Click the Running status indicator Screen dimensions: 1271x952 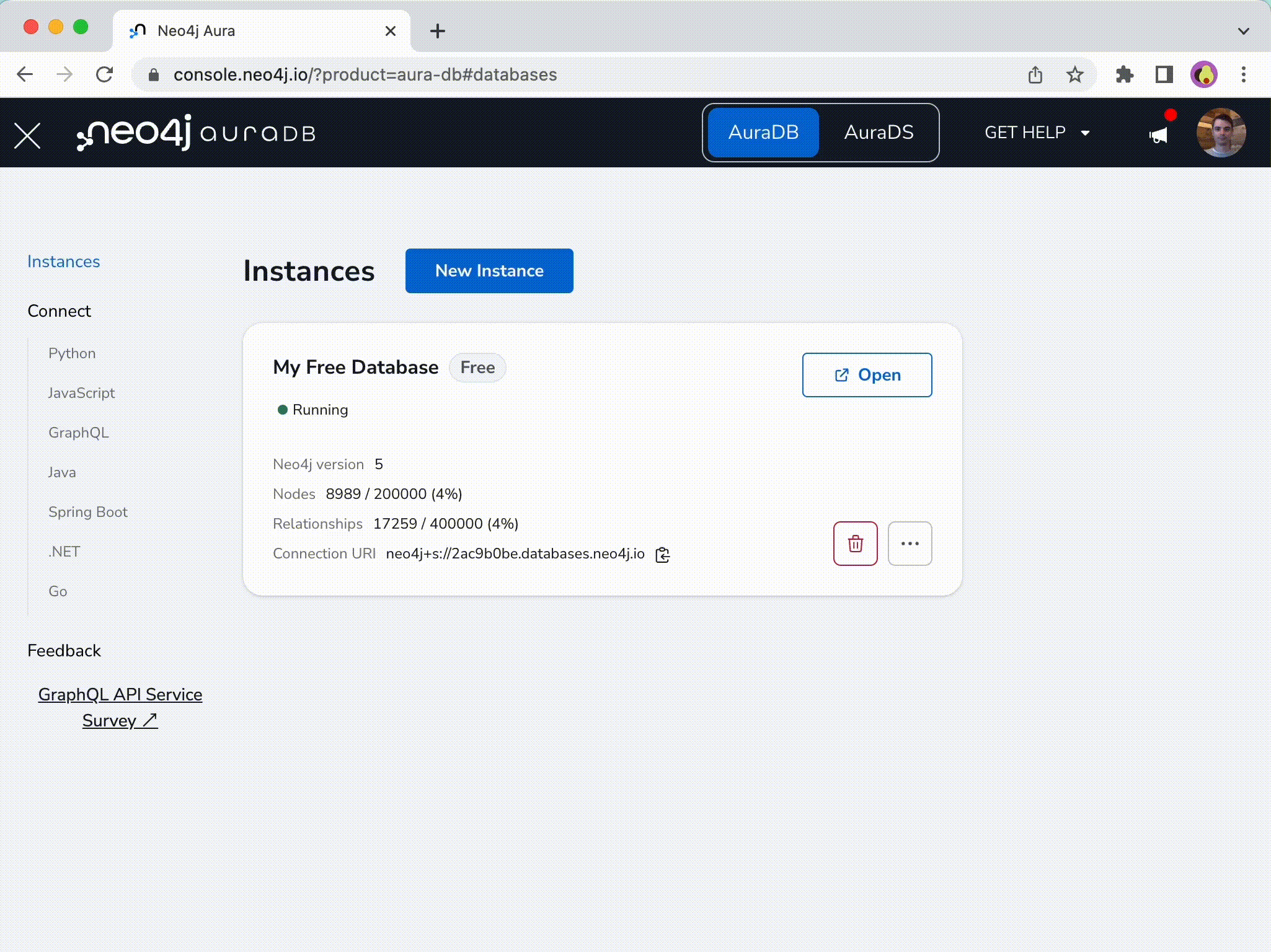click(x=313, y=410)
